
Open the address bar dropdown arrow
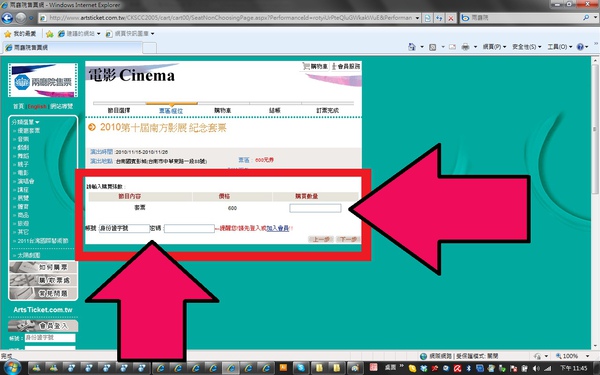pyautogui.click(x=417, y=18)
